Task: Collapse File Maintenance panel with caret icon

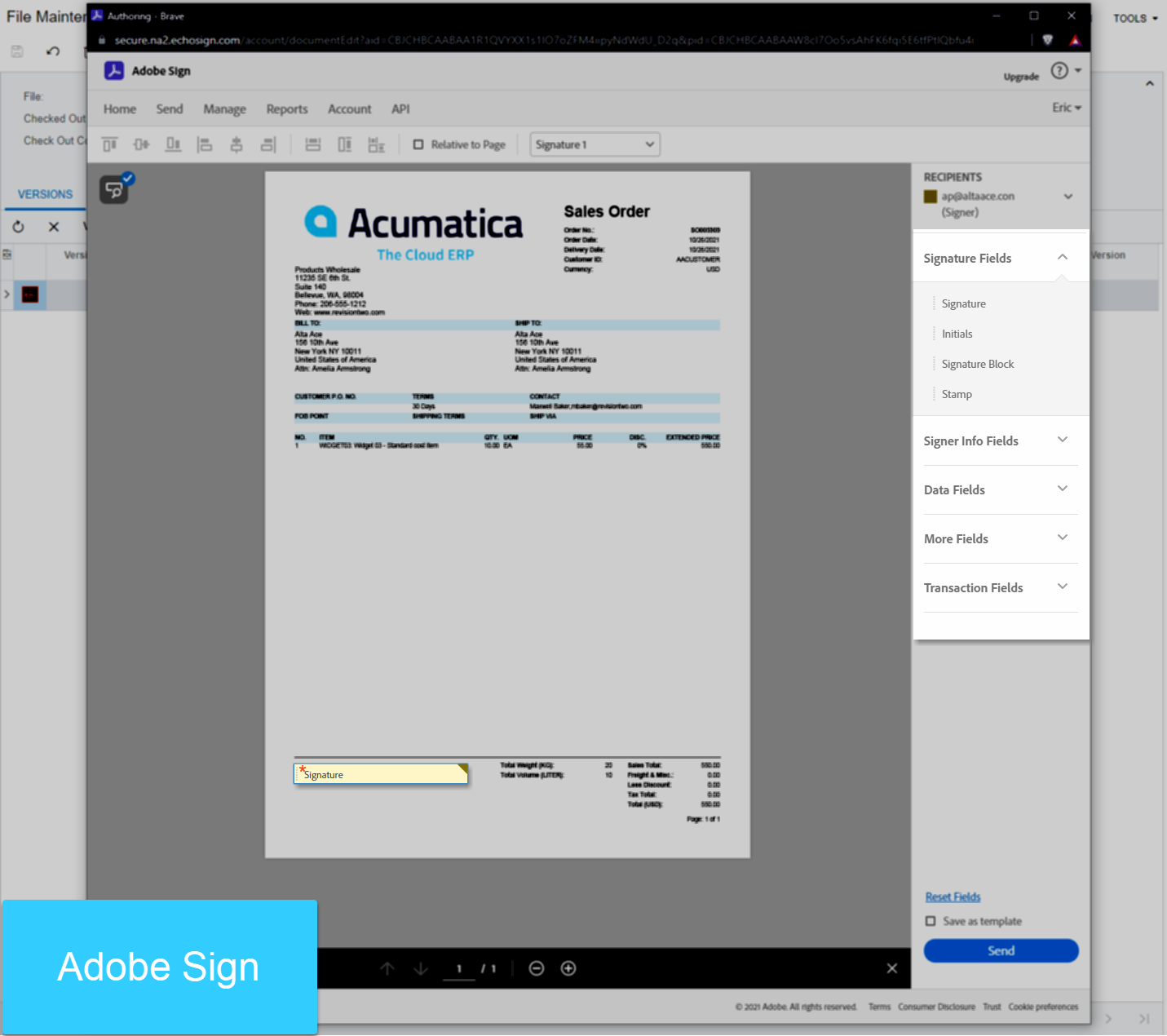Action: [1149, 83]
